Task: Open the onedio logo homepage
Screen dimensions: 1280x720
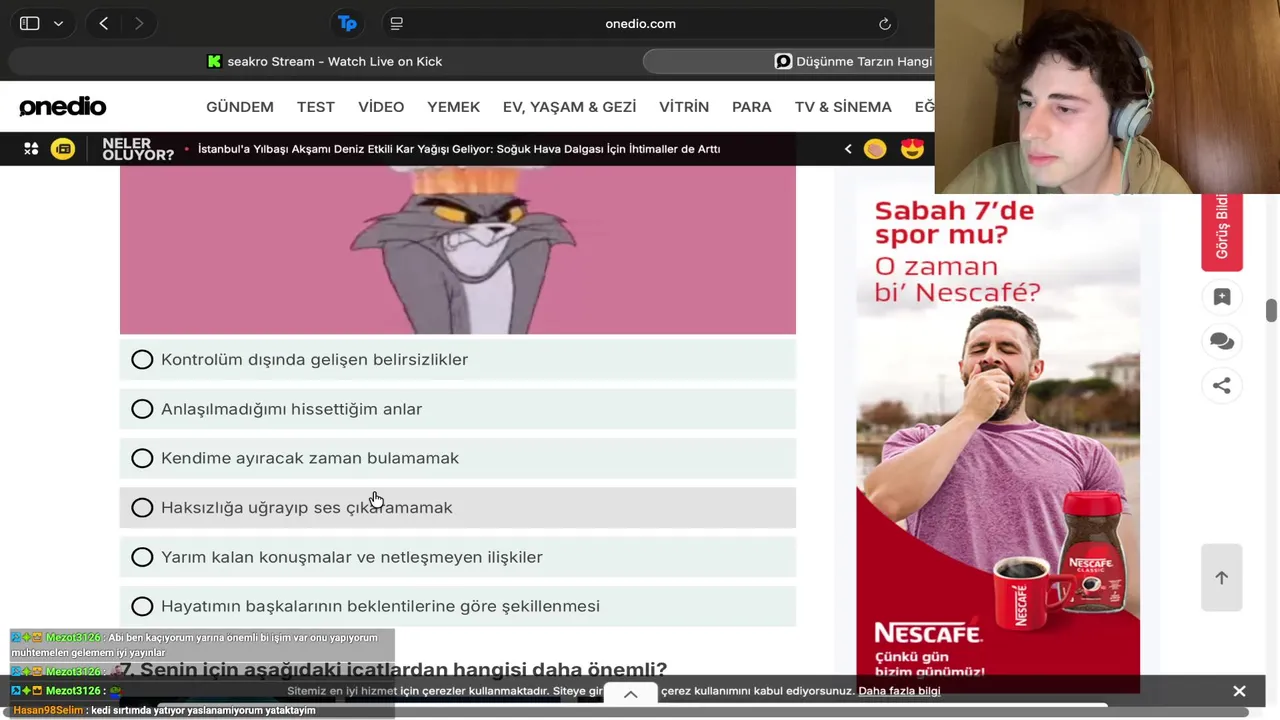Action: [62, 106]
